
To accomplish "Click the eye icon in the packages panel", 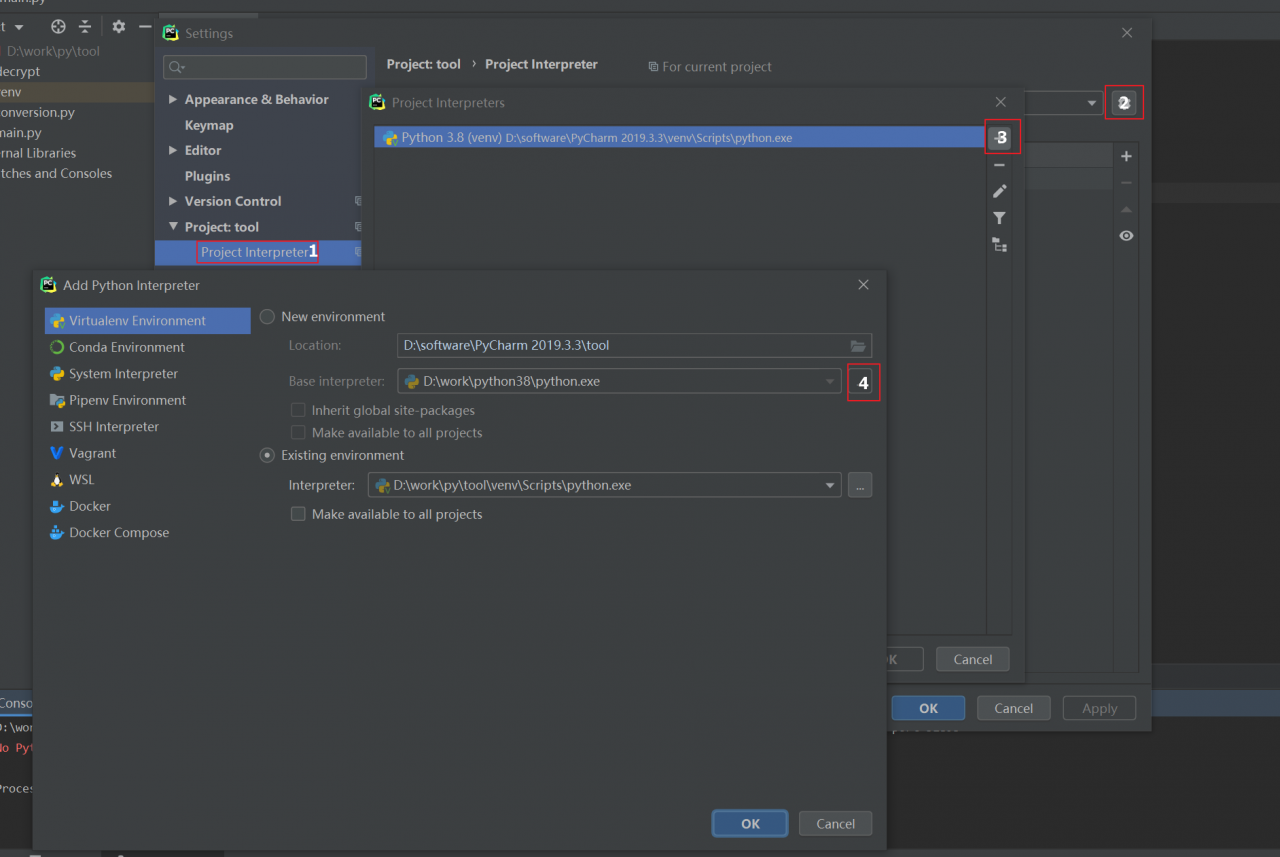I will (1126, 236).
